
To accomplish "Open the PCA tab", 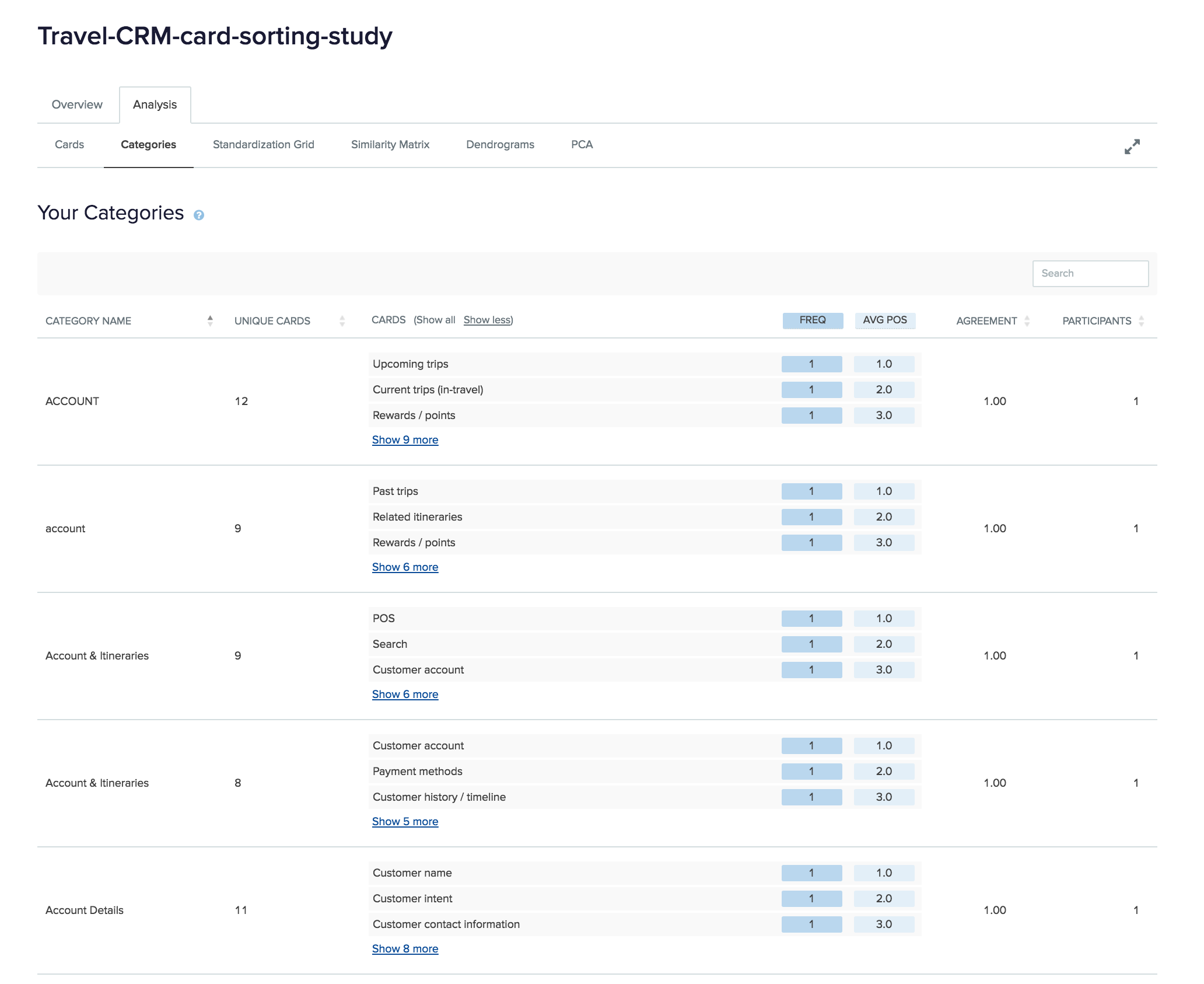I will (x=582, y=145).
